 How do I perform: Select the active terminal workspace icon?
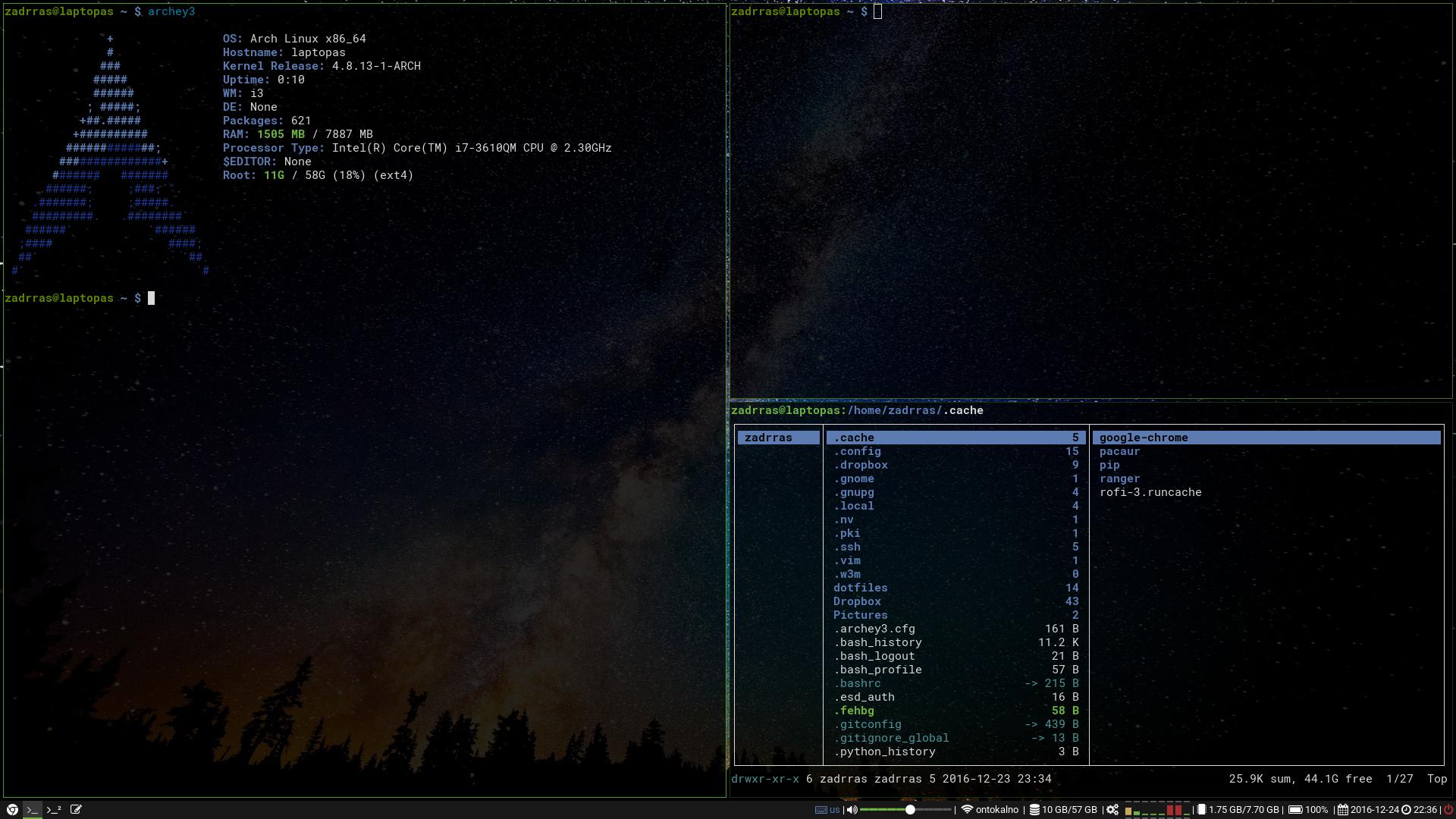(33, 809)
